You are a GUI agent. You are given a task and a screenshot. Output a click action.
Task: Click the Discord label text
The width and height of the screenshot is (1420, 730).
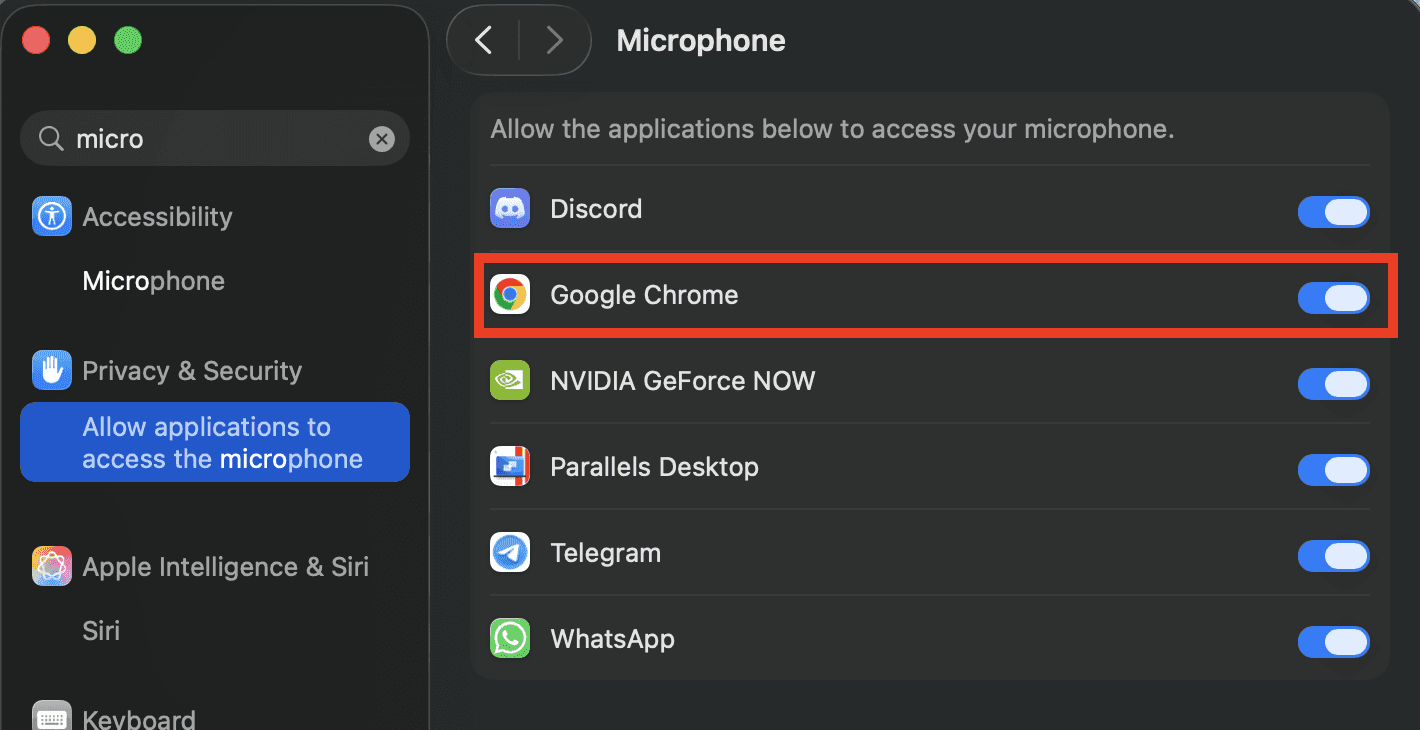click(596, 209)
